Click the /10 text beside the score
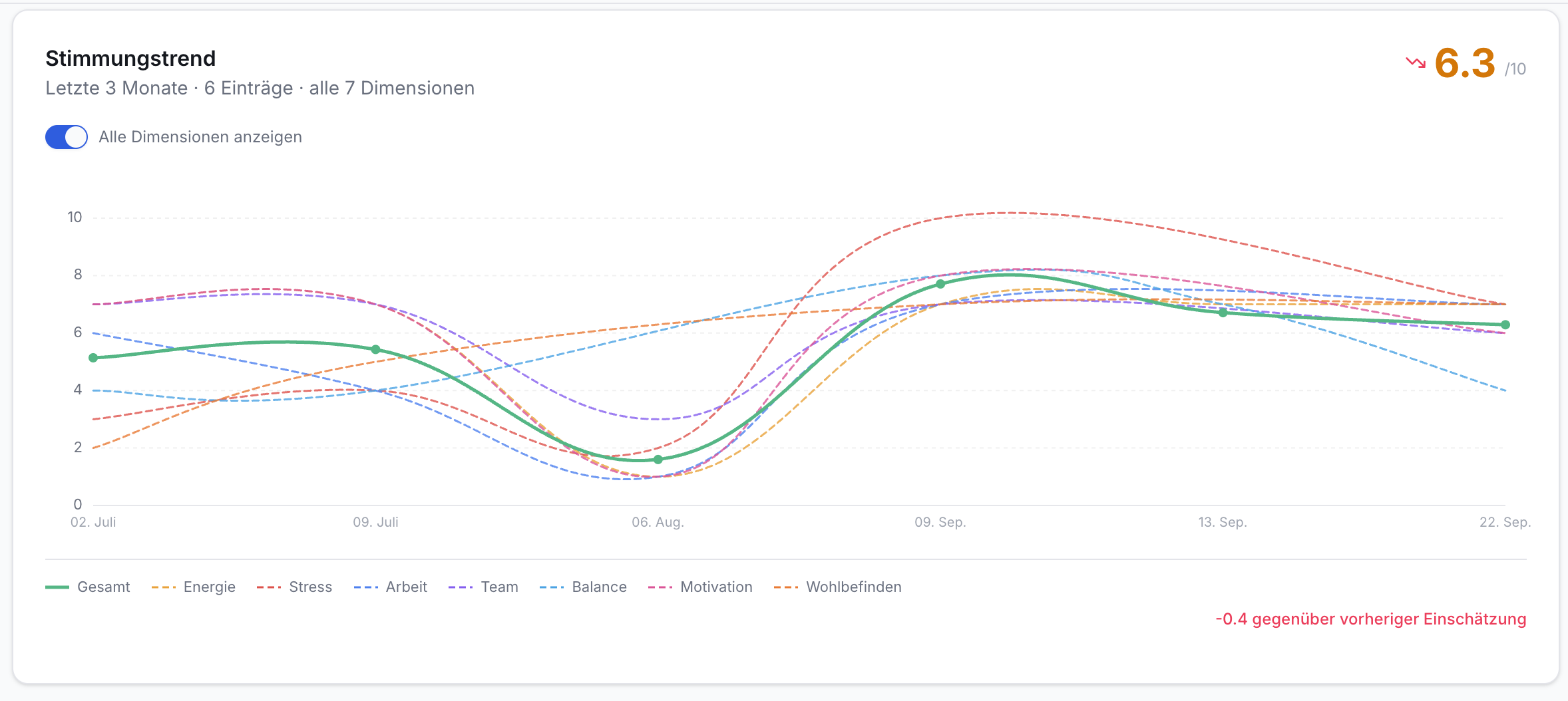This screenshot has height=701, width=1568. (1515, 69)
